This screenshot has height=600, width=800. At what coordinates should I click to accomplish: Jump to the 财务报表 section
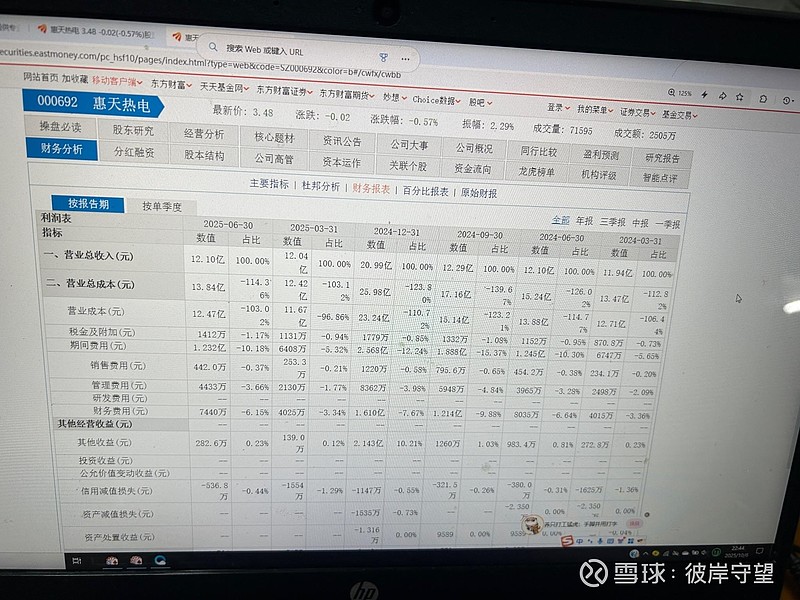[x=371, y=189]
